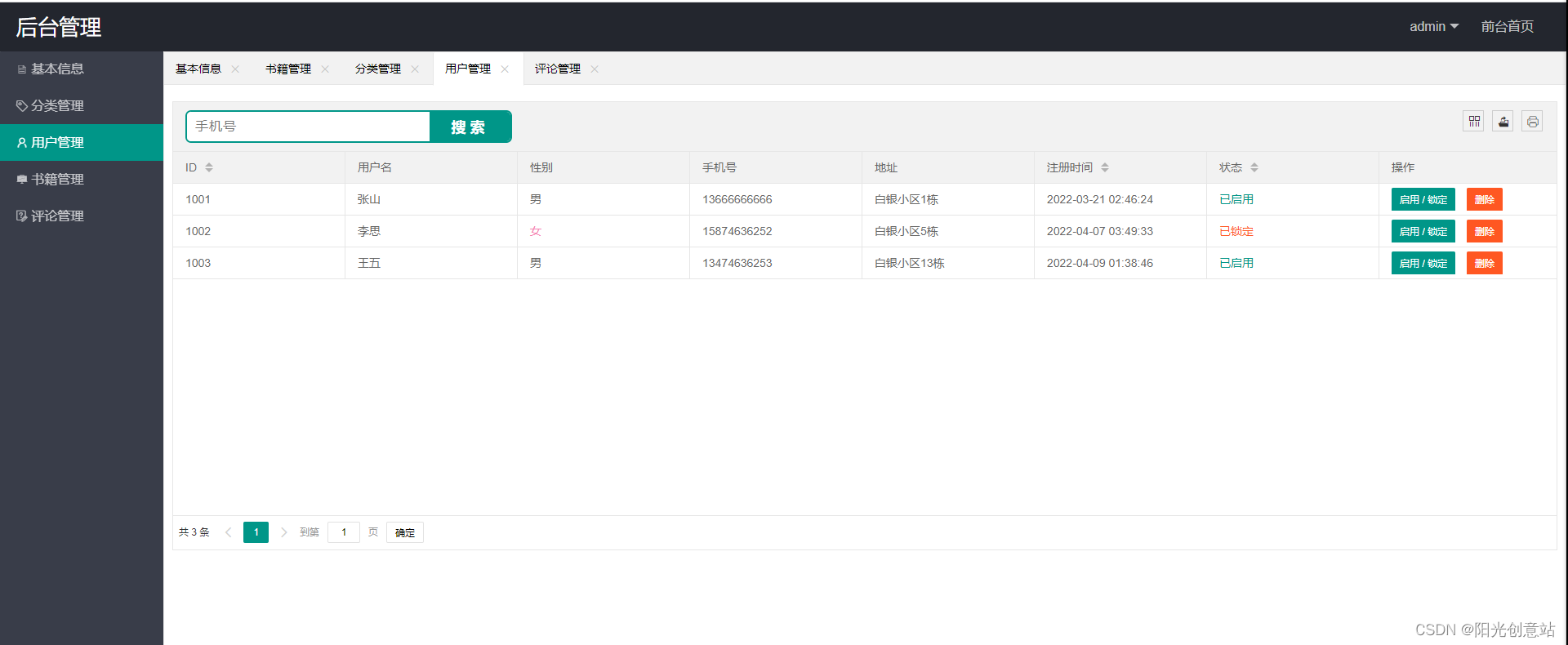The image size is (1568, 645).
Task: Click phone number 13474636253
Action: pyautogui.click(x=737, y=263)
